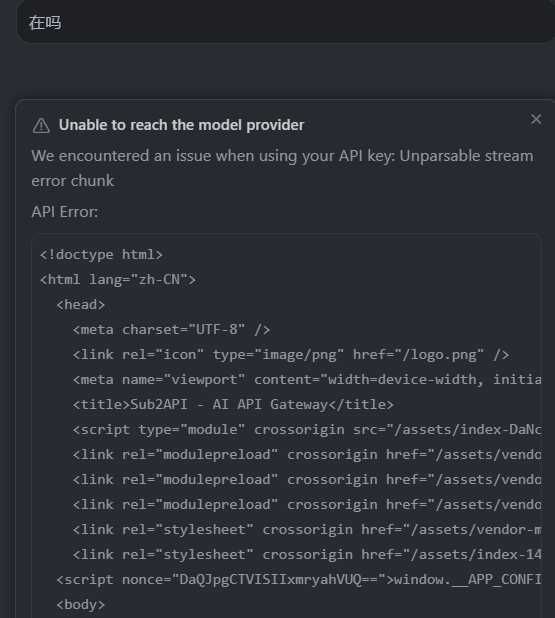The width and height of the screenshot is (555, 618).
Task: Click the <!doctype html> code line
Action: tap(101, 255)
